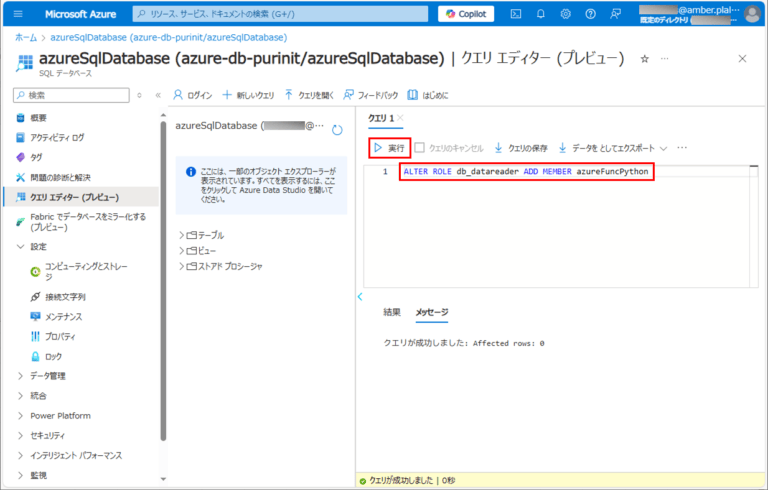Click into the sidebar 検索 field
Screen dimensions: 768x490
tap(75, 95)
